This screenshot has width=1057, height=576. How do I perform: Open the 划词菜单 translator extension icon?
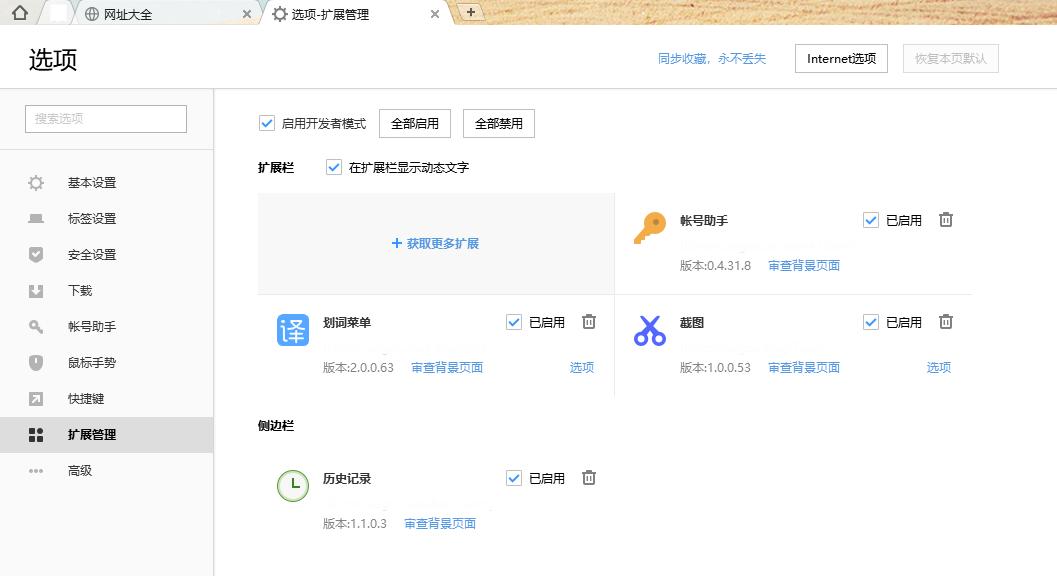(292, 330)
